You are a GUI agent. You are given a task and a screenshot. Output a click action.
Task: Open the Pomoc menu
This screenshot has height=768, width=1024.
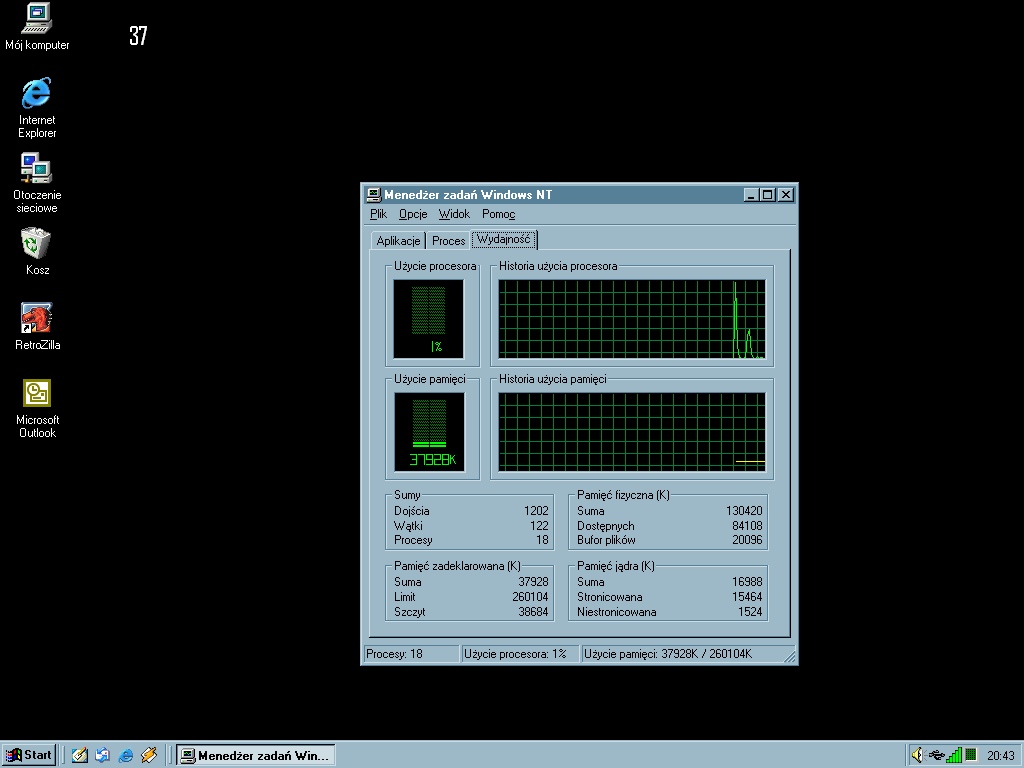click(498, 214)
